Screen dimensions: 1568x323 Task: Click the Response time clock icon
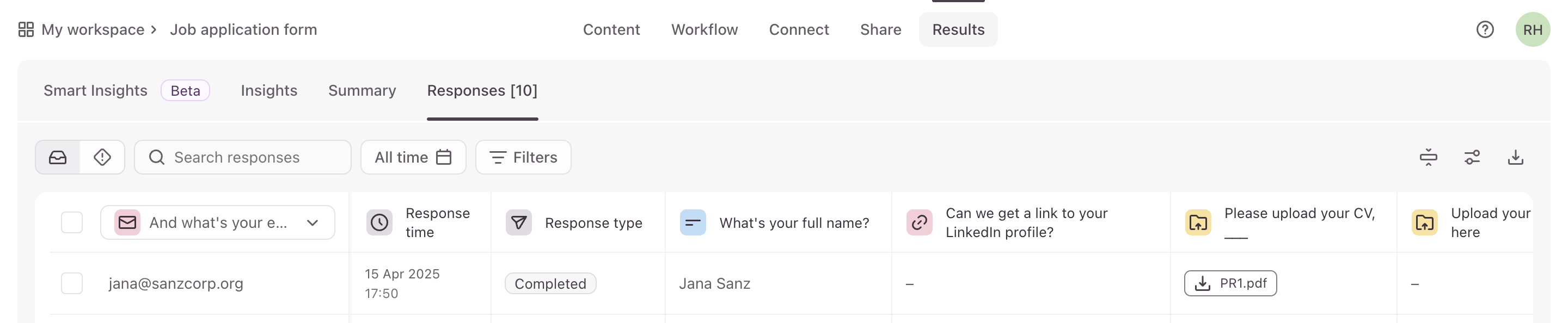click(379, 222)
